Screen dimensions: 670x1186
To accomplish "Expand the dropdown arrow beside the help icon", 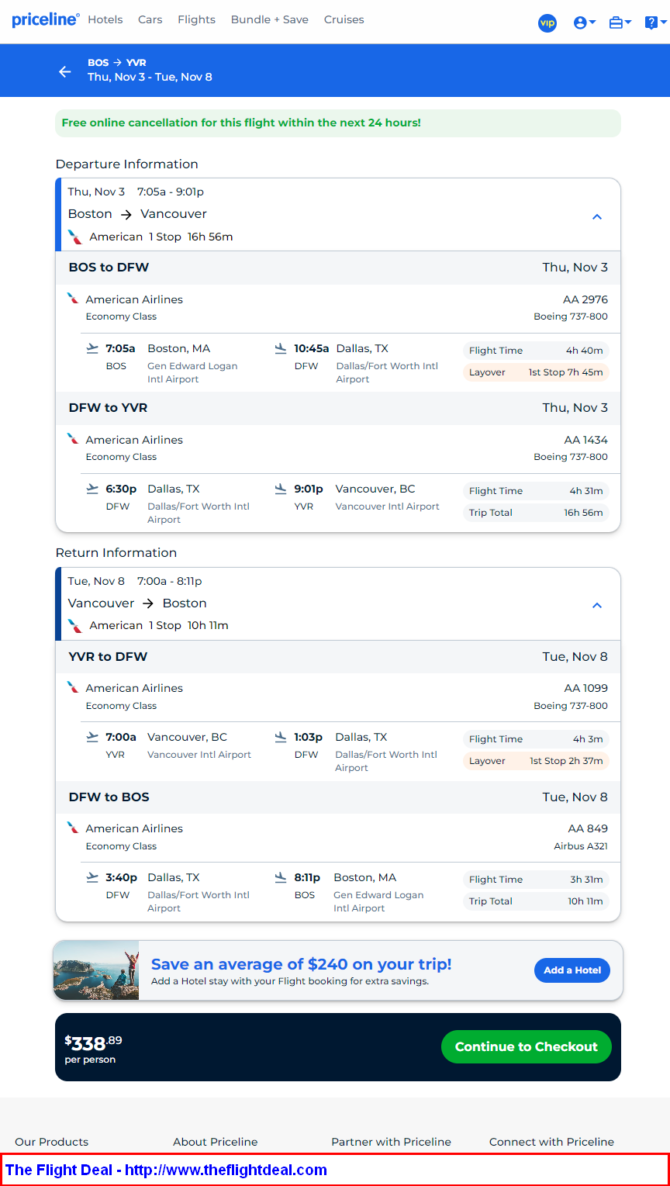I will pos(664,23).
